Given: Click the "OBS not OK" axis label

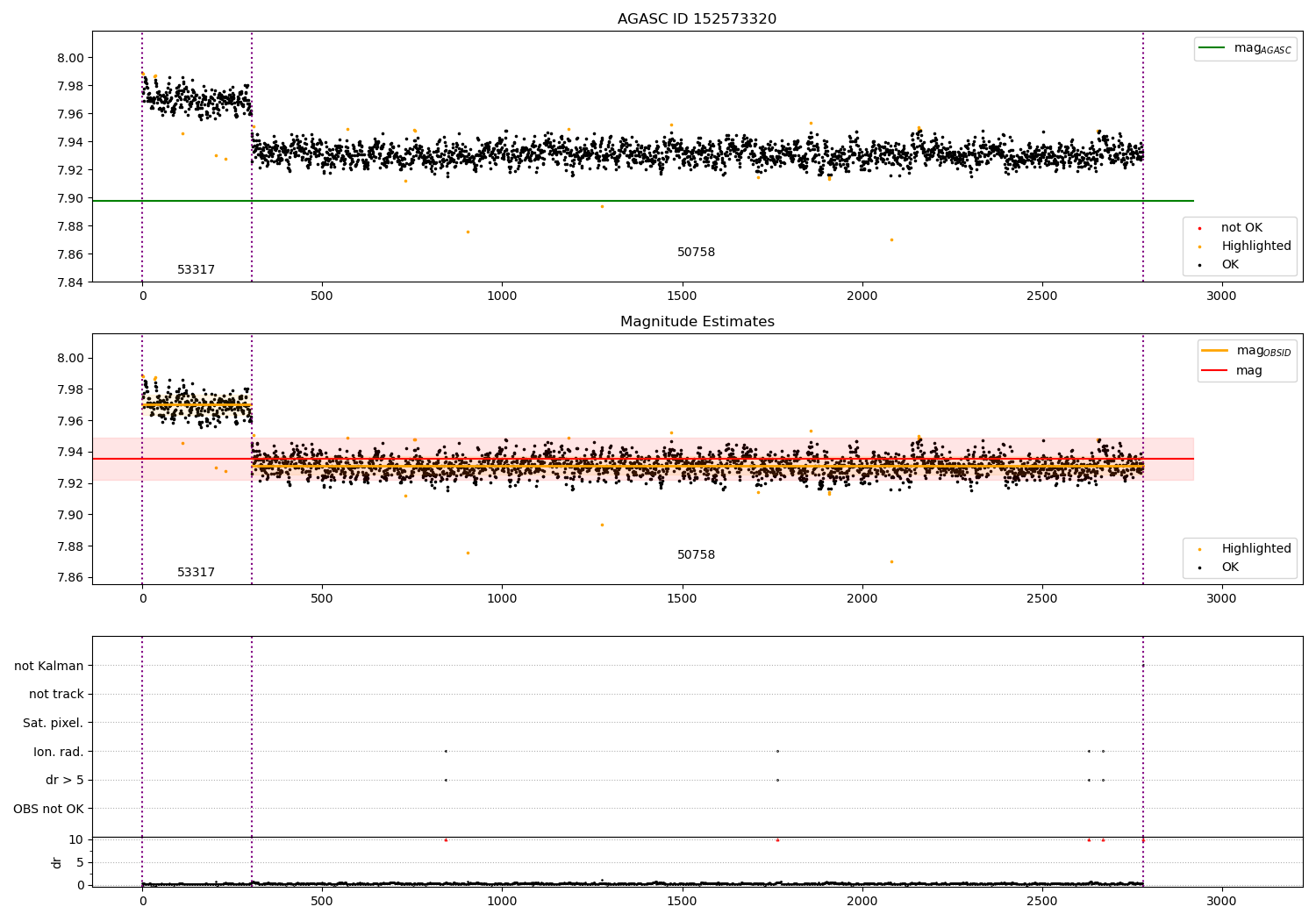Looking at the screenshot, I should click(x=49, y=809).
